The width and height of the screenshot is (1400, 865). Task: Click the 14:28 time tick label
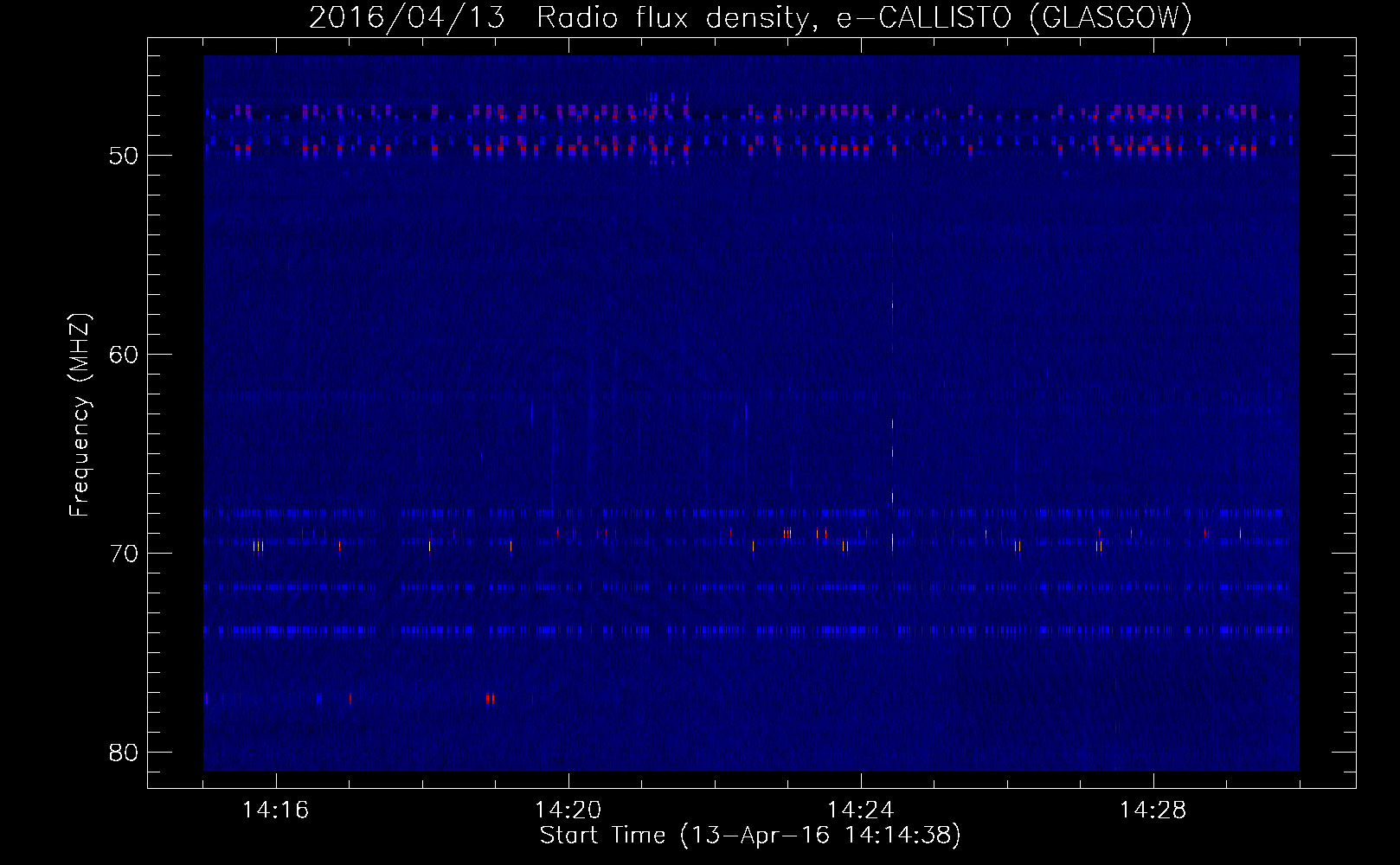click(x=1153, y=811)
